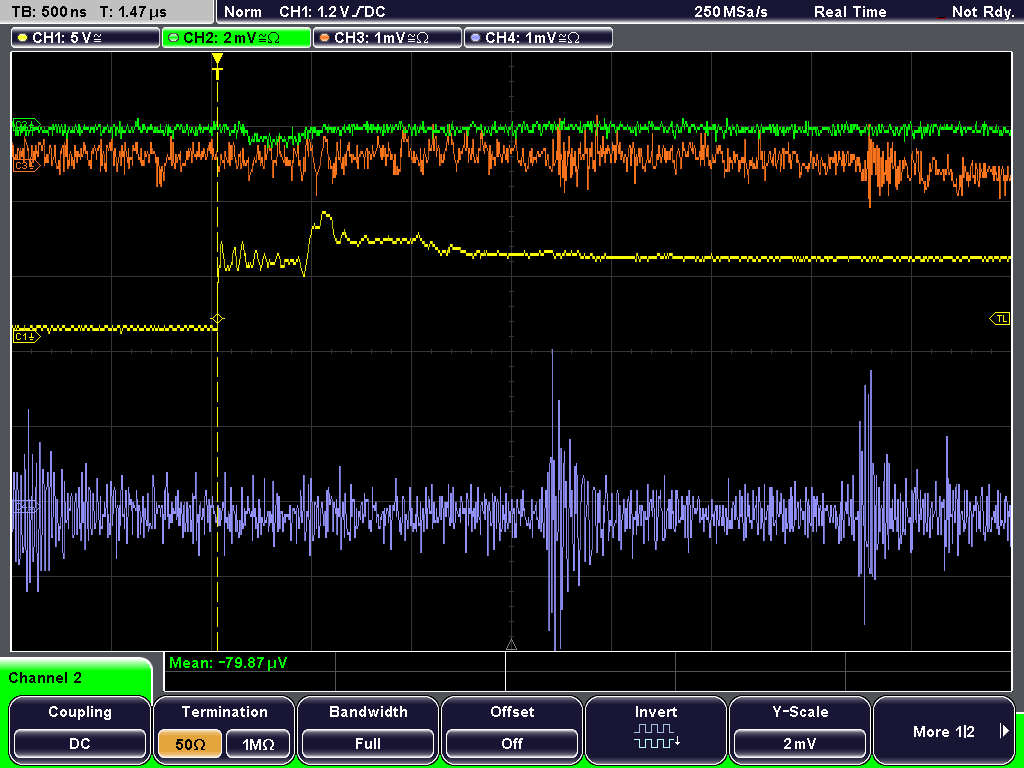This screenshot has height=768, width=1024.
Task: Click the time reference triangle at bottom
Action: click(511, 645)
